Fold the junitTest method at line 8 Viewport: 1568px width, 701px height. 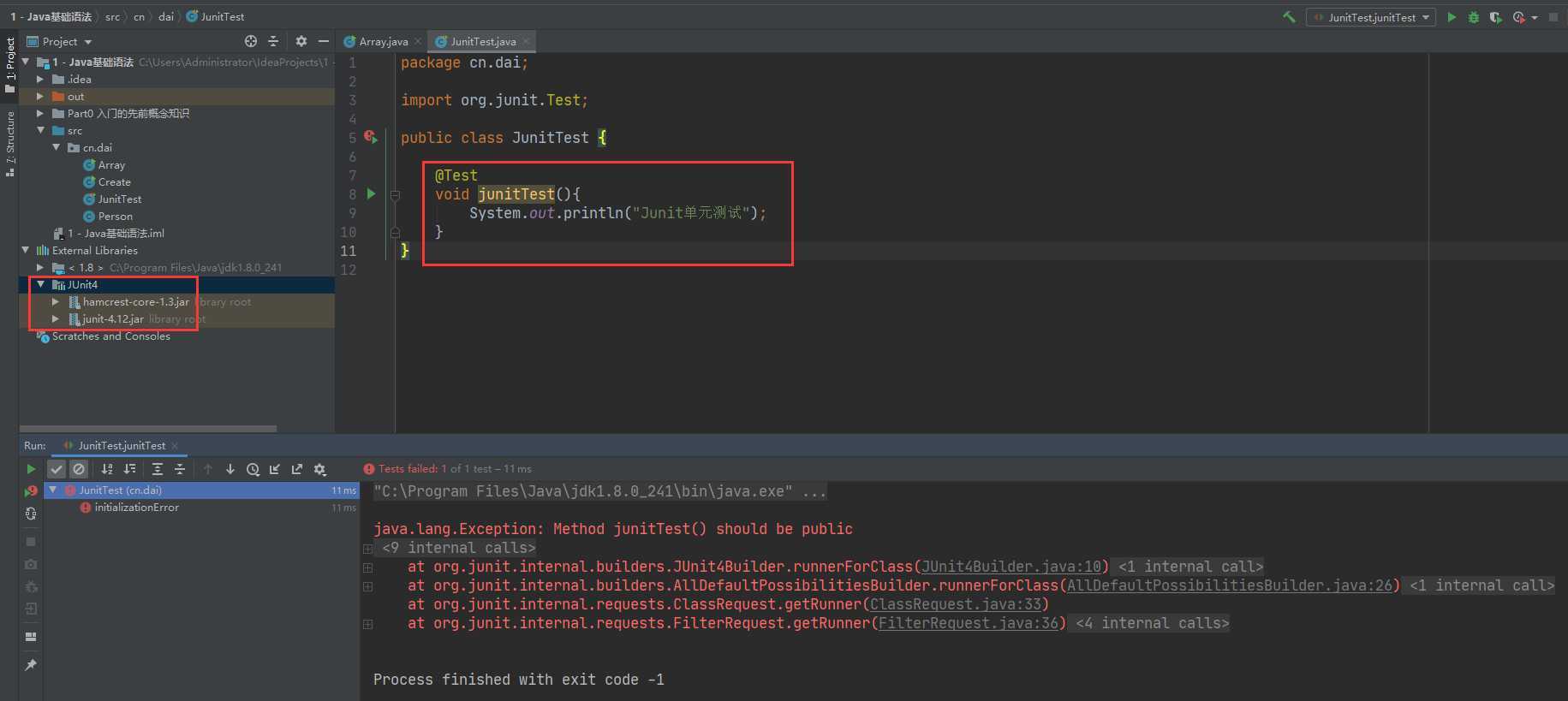(395, 194)
